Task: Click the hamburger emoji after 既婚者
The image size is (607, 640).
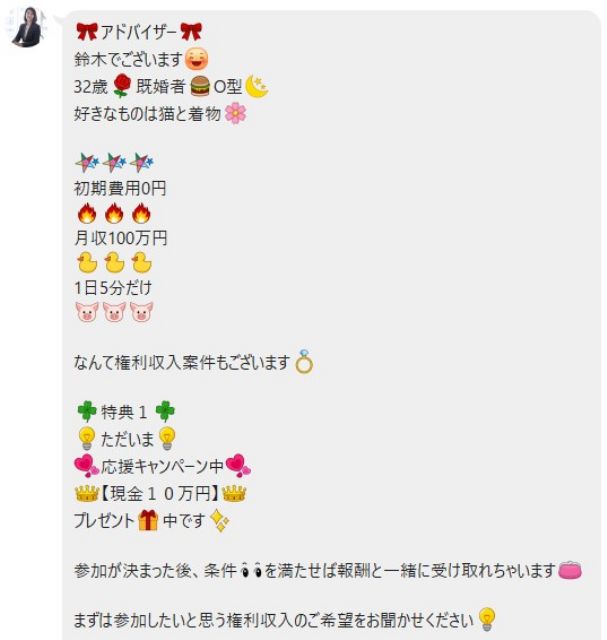Action: 200,86
